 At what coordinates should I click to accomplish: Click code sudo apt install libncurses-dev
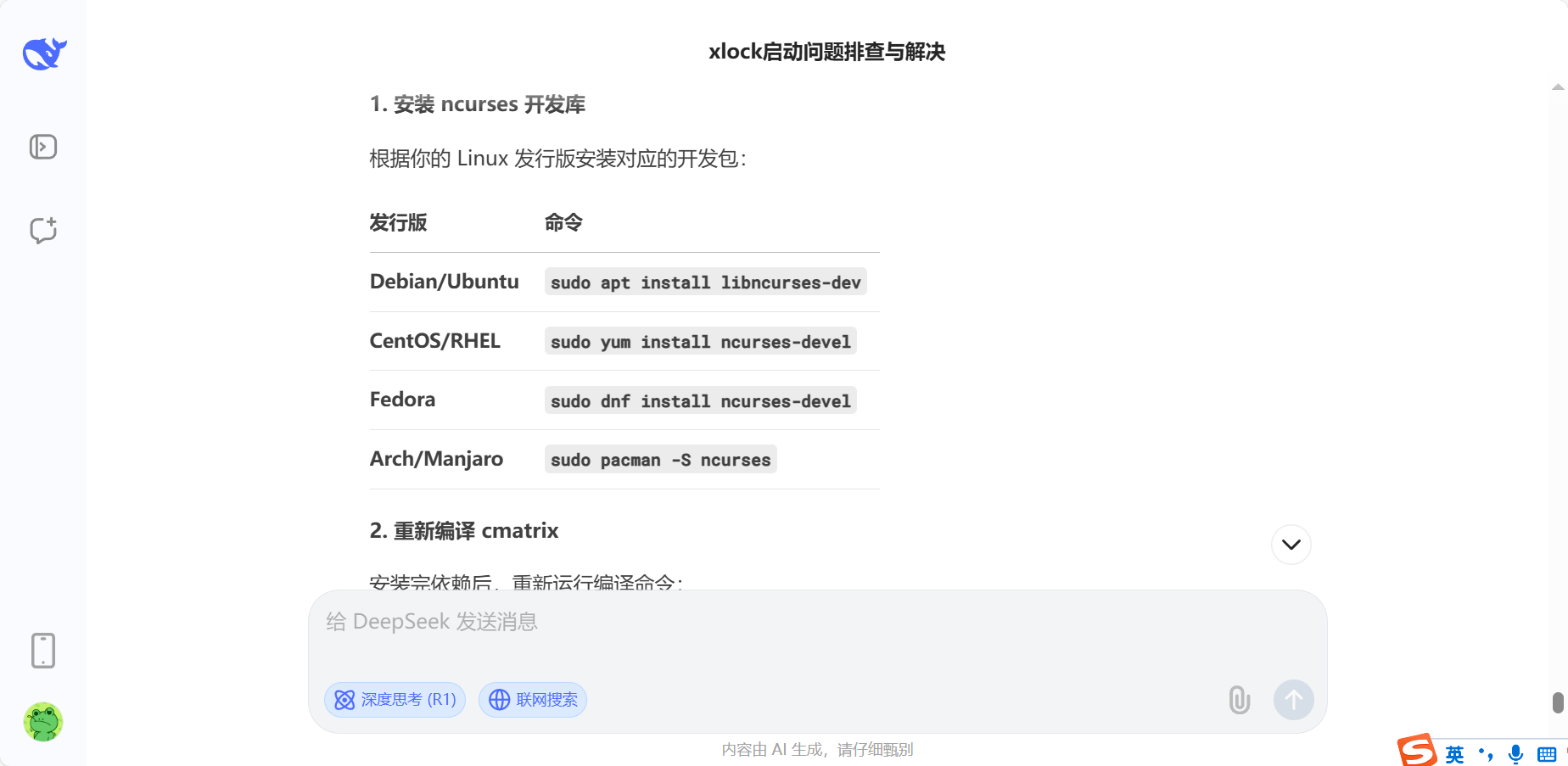tap(706, 282)
